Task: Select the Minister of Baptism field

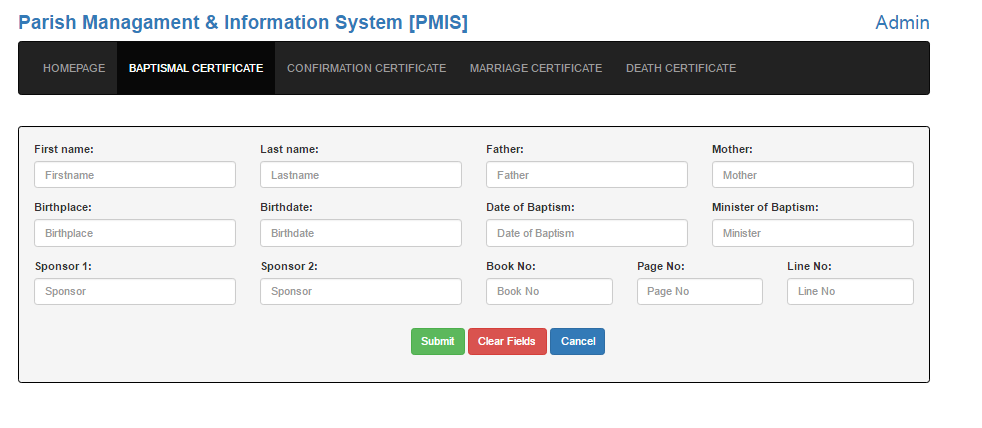Action: [x=813, y=233]
